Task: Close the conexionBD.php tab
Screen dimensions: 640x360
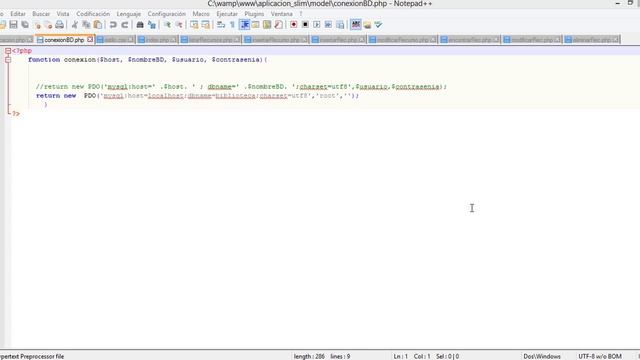Action: tap(90, 40)
